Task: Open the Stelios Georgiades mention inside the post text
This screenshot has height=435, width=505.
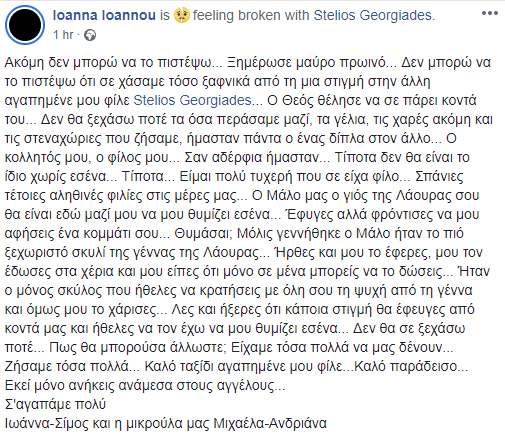Action: click(x=192, y=100)
